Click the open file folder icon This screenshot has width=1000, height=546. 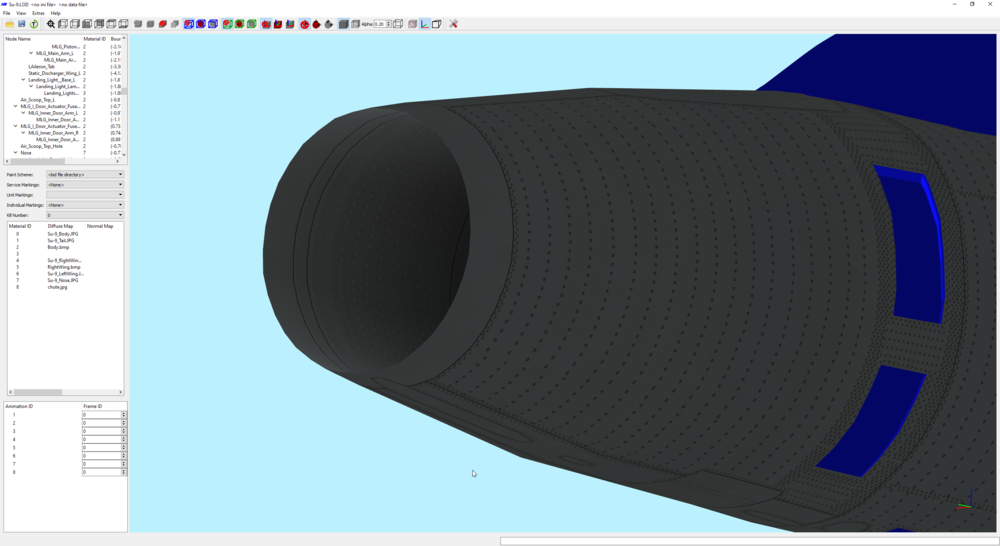pyautogui.click(x=10, y=24)
